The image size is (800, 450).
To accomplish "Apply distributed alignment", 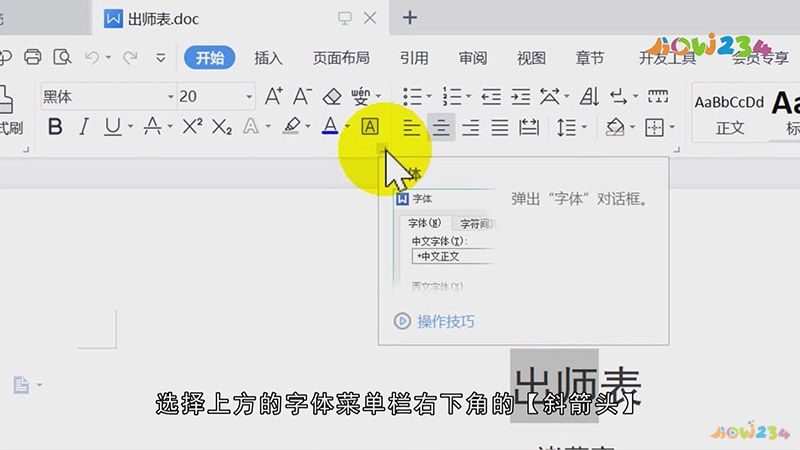I will (x=529, y=127).
